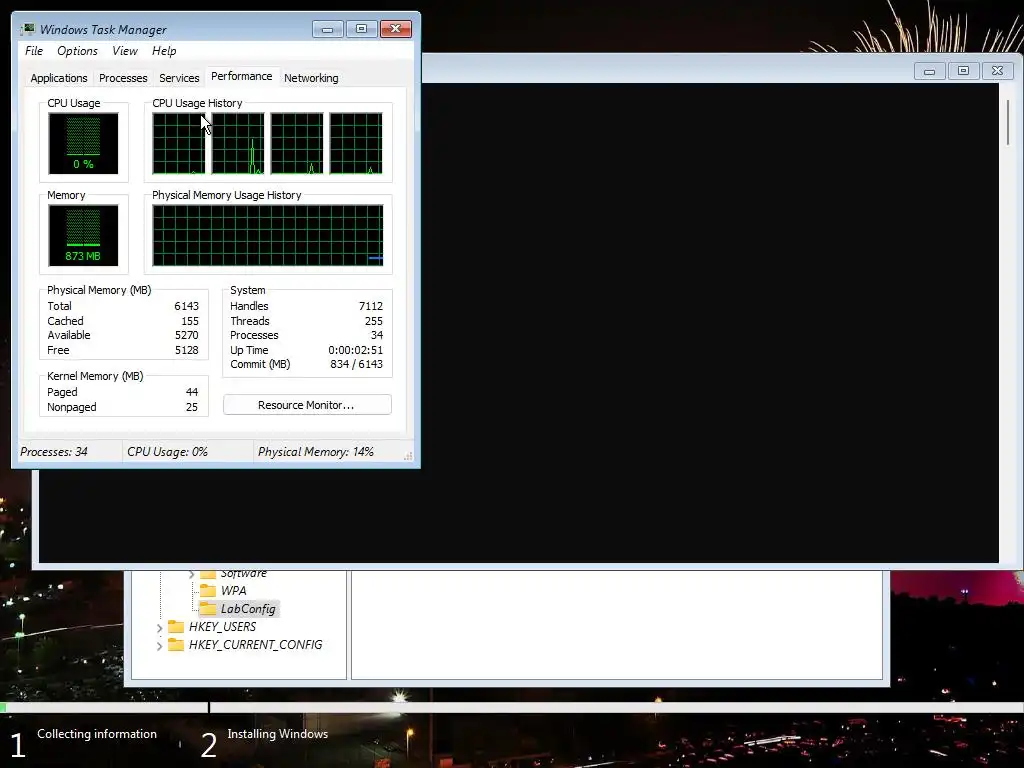Select the HKEY_USERS hive in Registry Editor

[x=222, y=627]
